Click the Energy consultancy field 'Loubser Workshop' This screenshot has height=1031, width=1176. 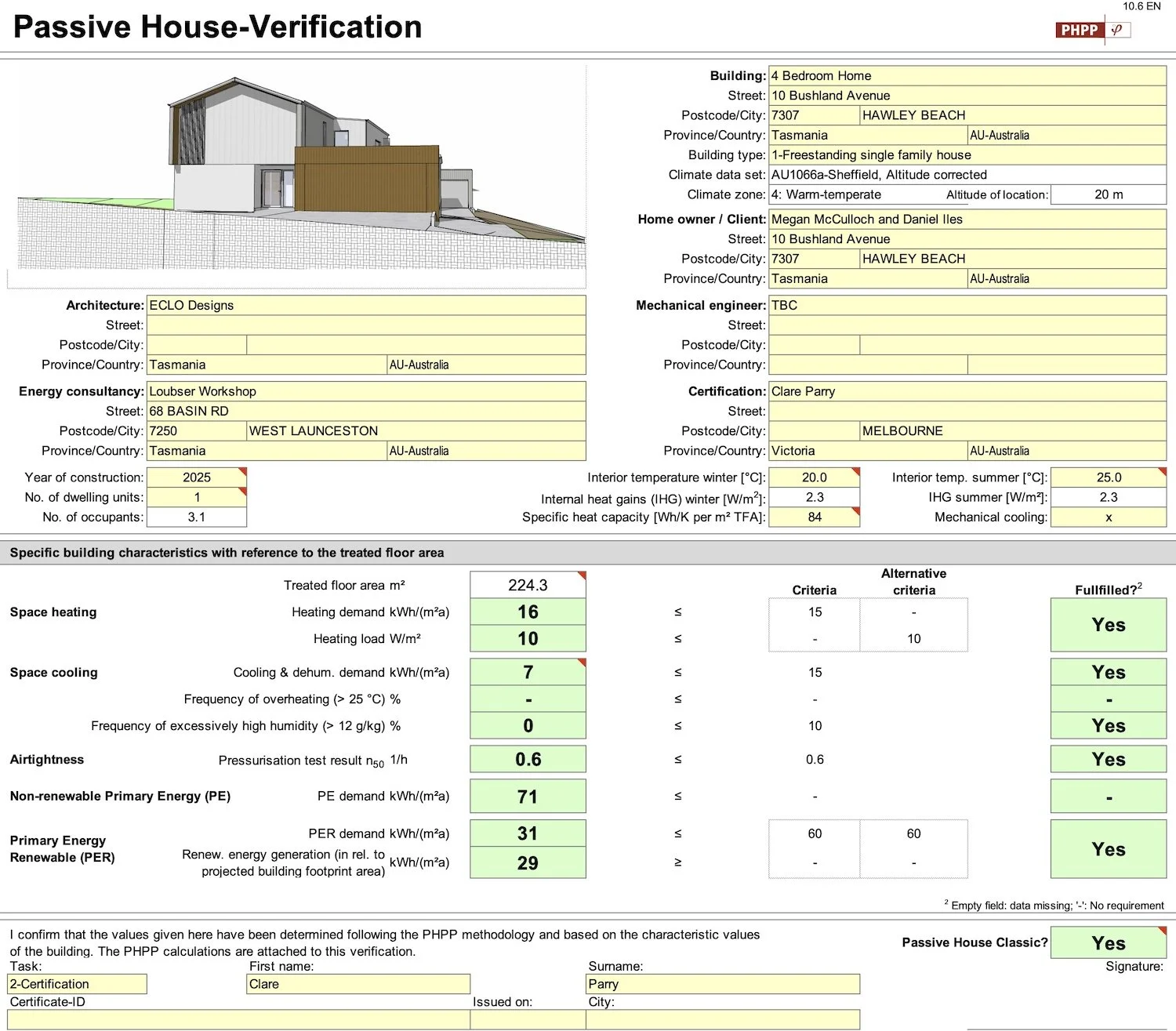coord(366,391)
